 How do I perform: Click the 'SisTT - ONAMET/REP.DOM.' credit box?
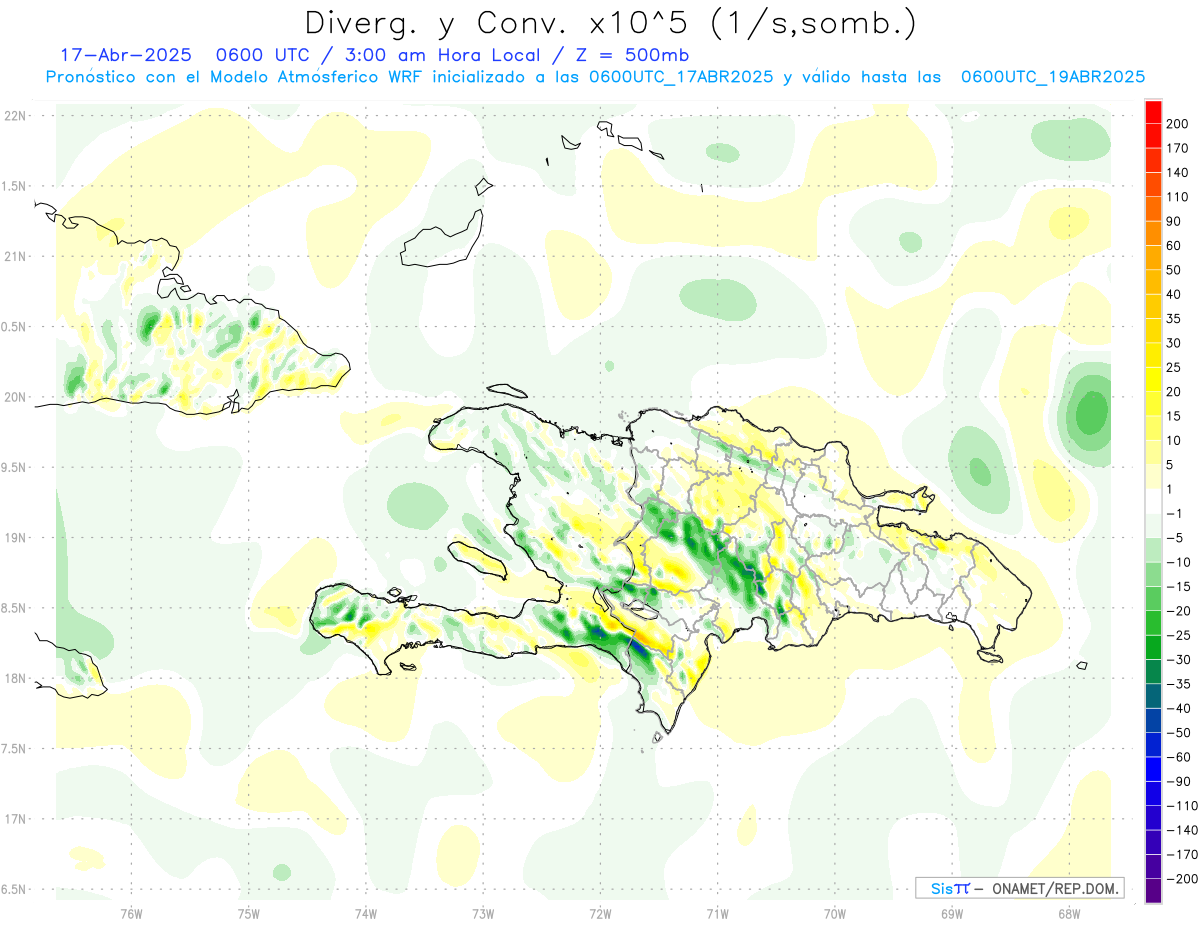point(1020,888)
